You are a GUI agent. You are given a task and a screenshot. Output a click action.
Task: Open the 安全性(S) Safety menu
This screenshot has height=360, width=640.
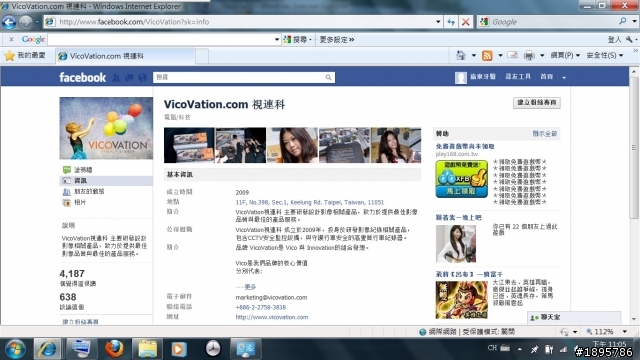coord(604,55)
